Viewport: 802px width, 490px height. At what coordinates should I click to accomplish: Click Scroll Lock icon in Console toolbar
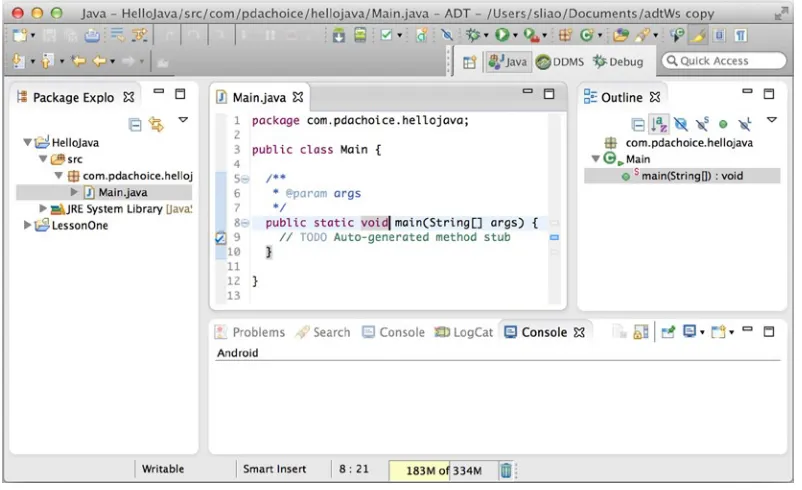(640, 332)
